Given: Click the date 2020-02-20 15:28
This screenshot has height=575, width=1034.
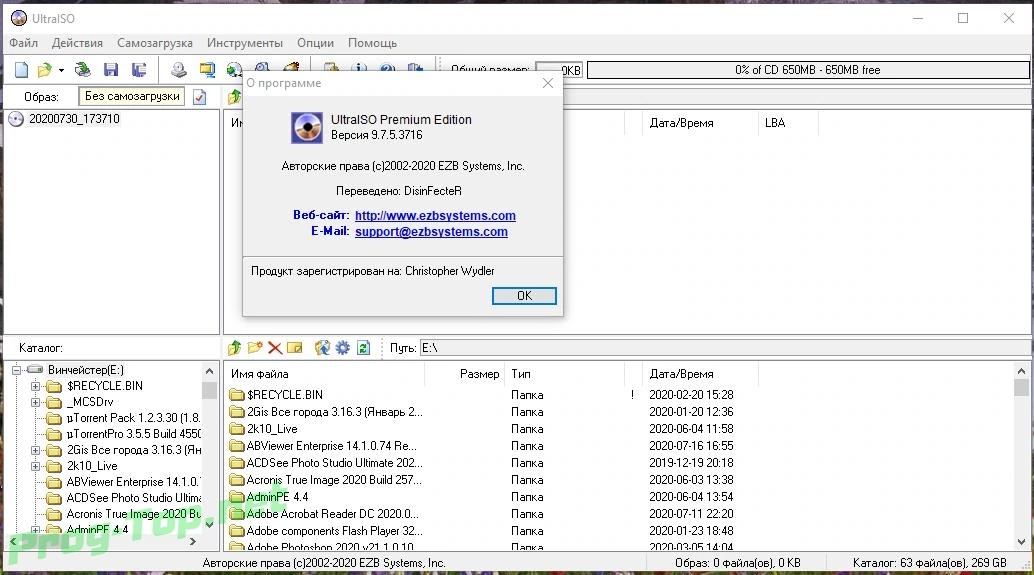Looking at the screenshot, I should click(x=691, y=395).
